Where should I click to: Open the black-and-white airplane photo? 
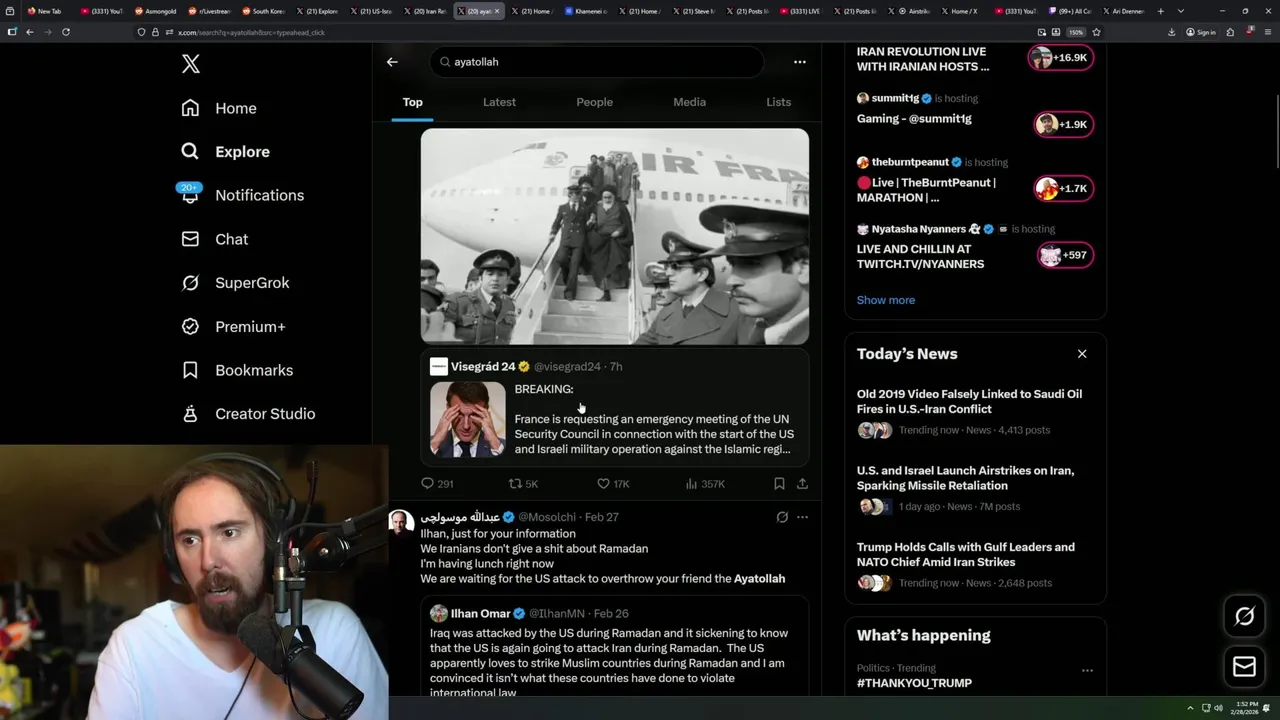click(x=615, y=236)
